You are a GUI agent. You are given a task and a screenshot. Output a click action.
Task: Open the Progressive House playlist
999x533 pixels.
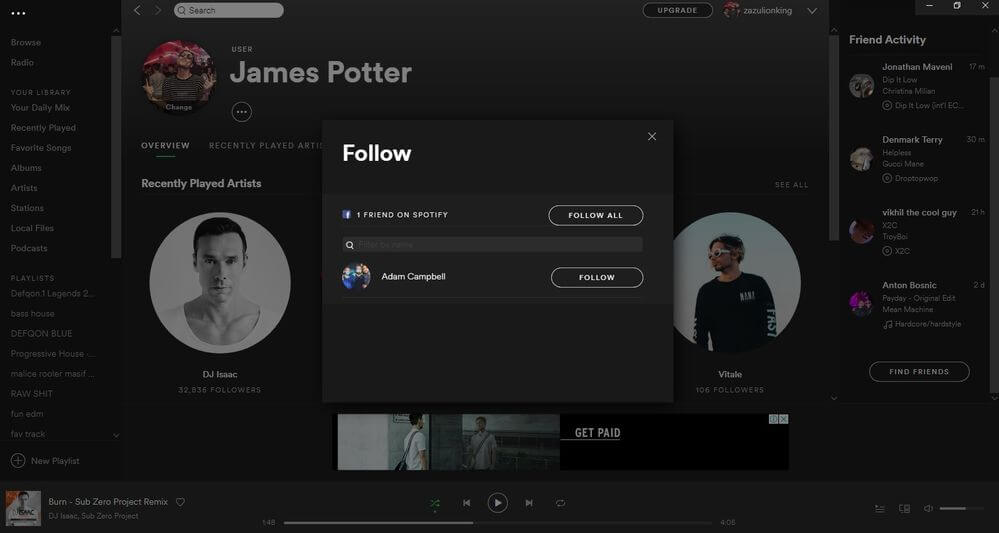click(53, 353)
